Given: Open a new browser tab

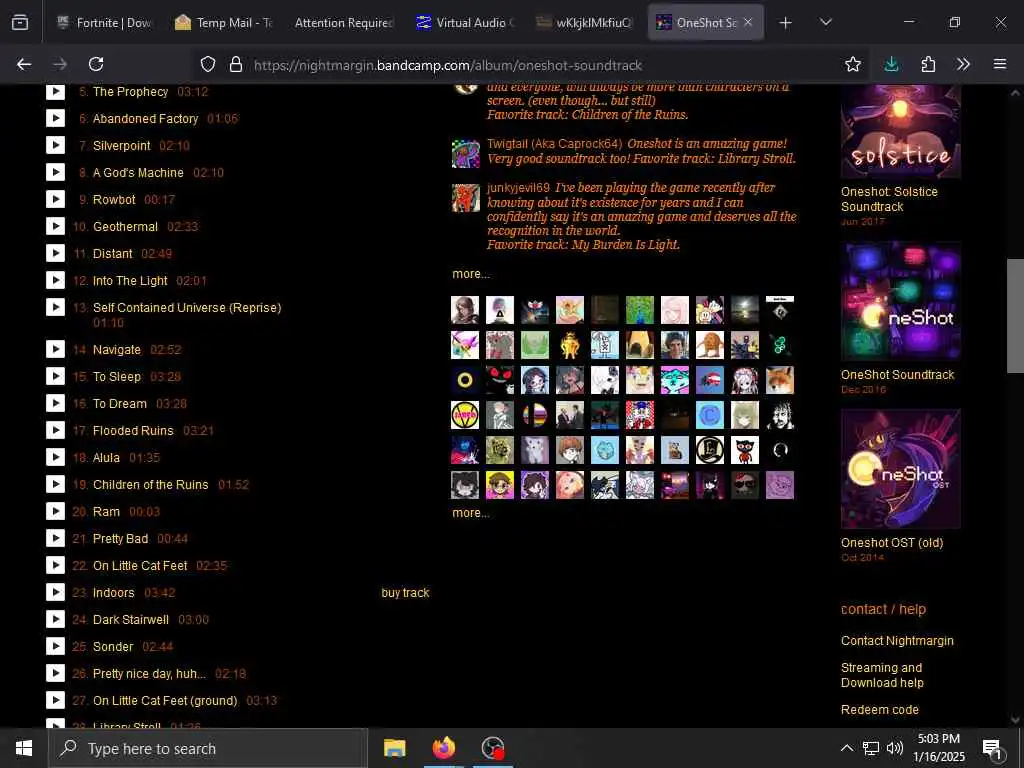Looking at the screenshot, I should pos(786,22).
